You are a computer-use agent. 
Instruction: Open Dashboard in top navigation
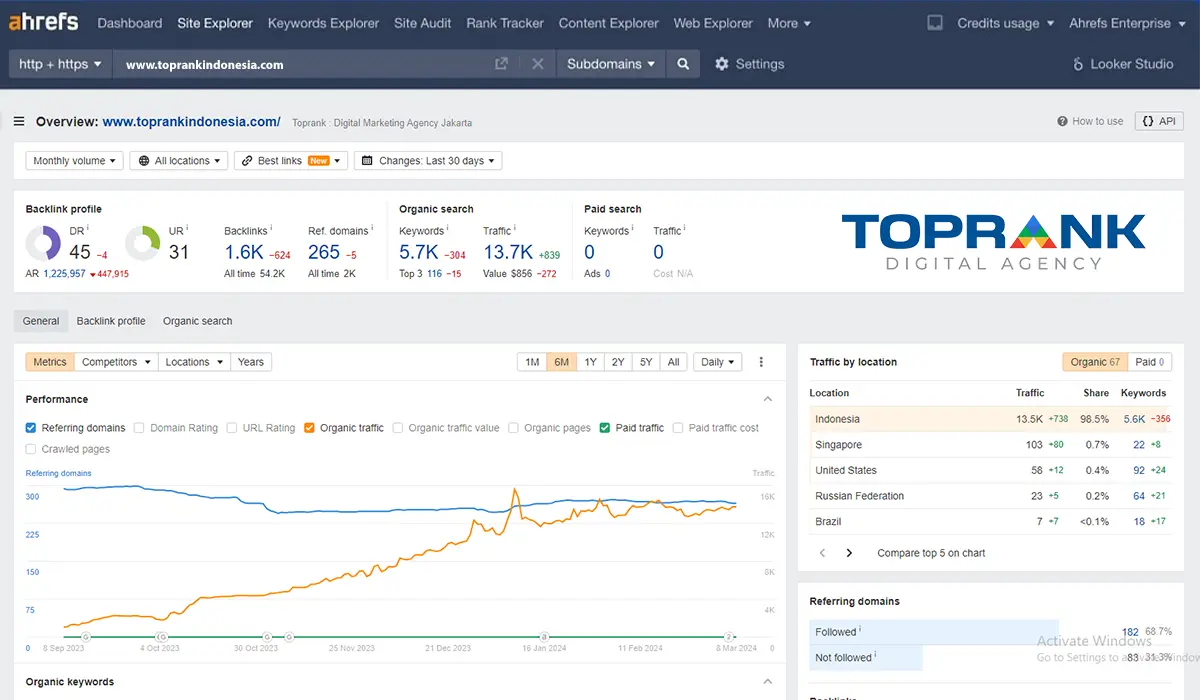(x=130, y=23)
